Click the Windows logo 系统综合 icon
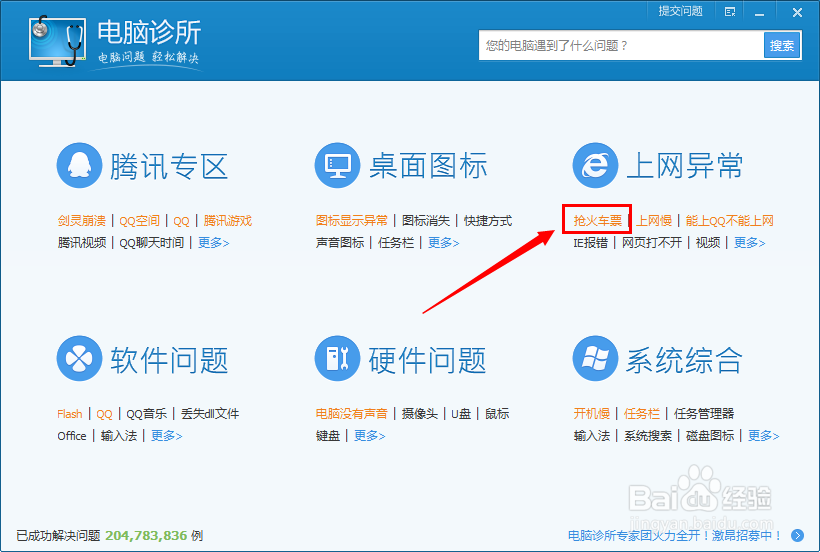The width and height of the screenshot is (820, 552). point(595,359)
